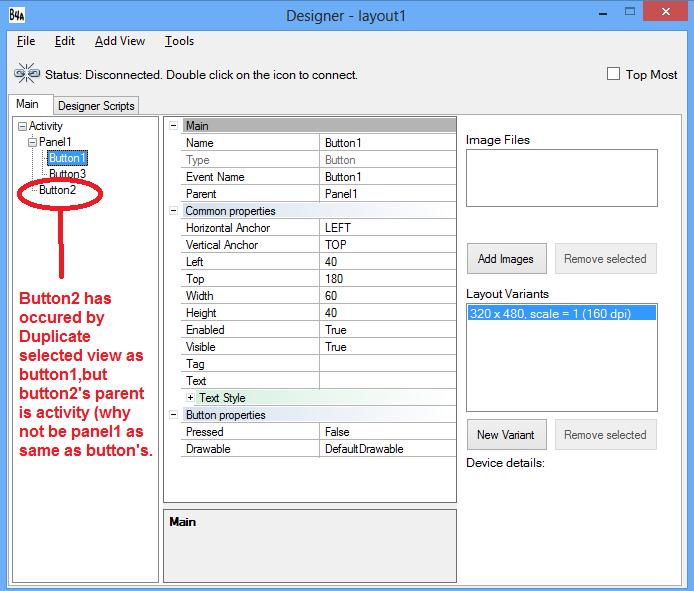Click the Horizontal Anchor property label

coord(228,228)
